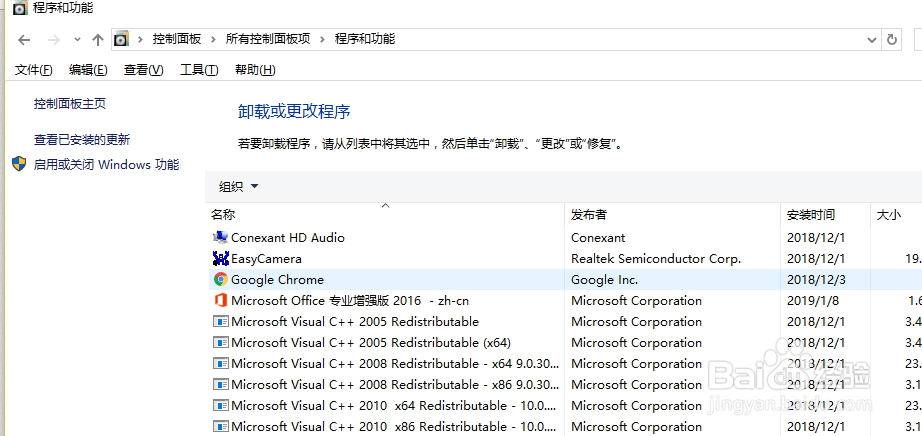Click the Visual C++ 2008 x64 icon
This screenshot has height=436, width=922.
point(220,364)
